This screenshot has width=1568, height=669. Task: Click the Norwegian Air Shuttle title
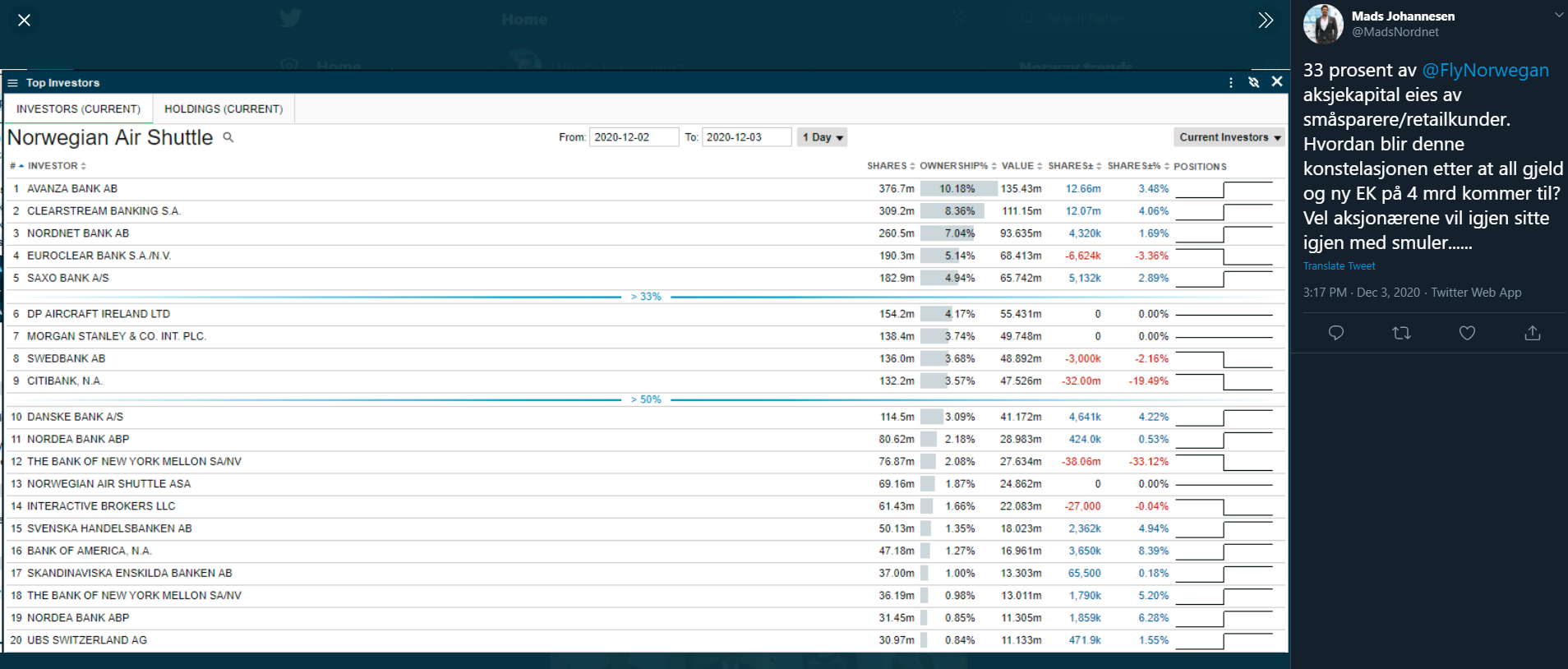point(110,137)
